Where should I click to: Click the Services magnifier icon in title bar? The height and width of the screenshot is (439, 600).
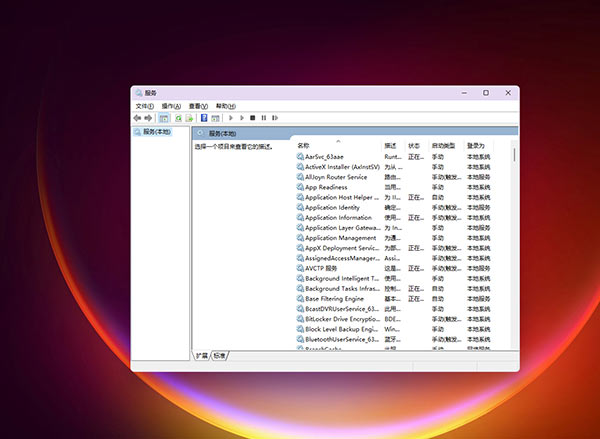point(139,93)
